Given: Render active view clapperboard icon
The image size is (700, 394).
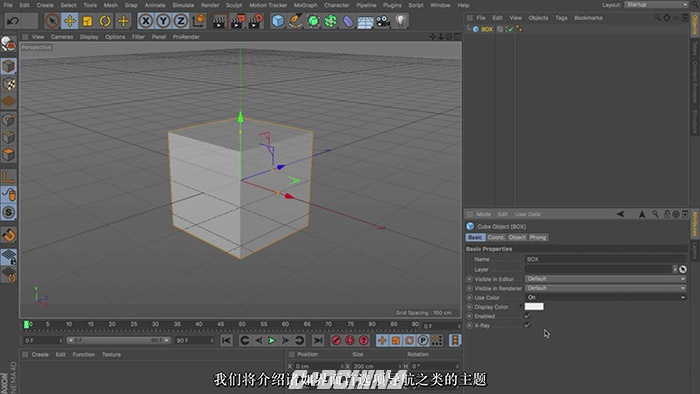Looking at the screenshot, I should 220,21.
